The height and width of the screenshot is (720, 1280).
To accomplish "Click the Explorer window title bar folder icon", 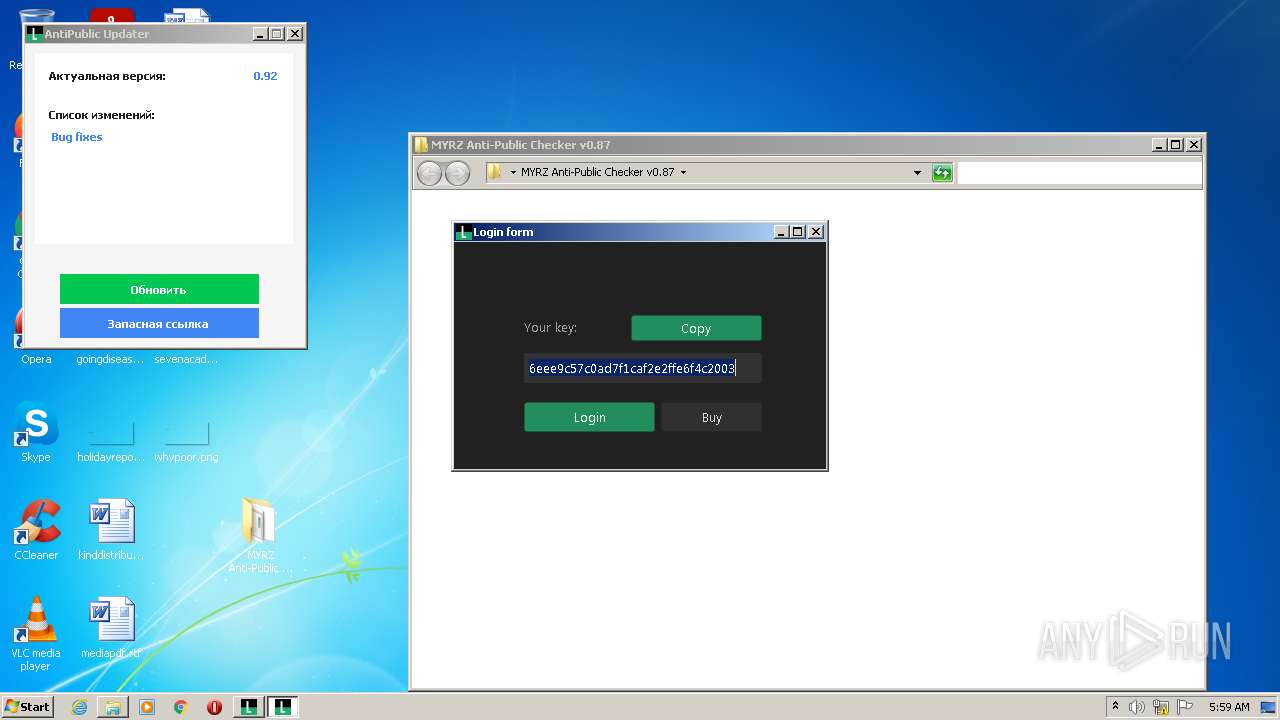I will click(421, 145).
